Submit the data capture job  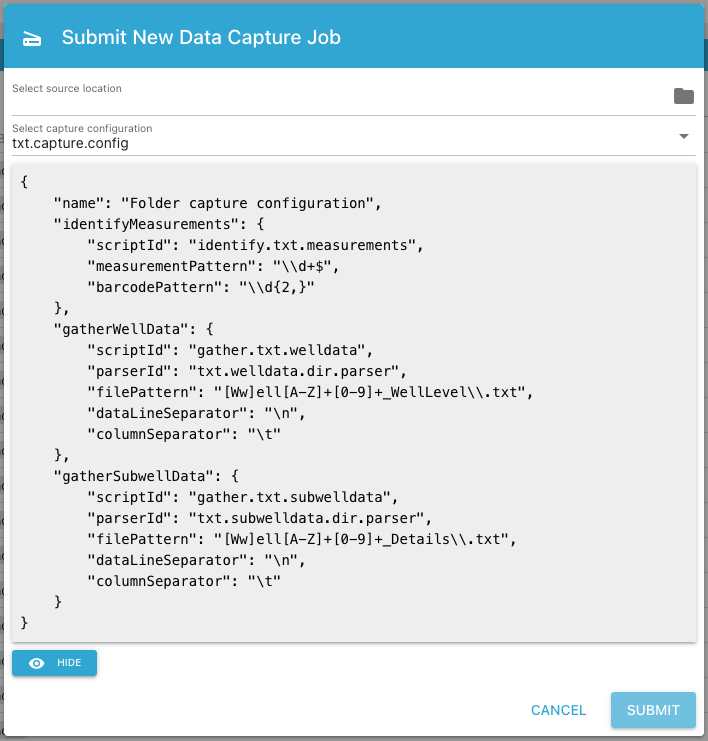(652, 710)
